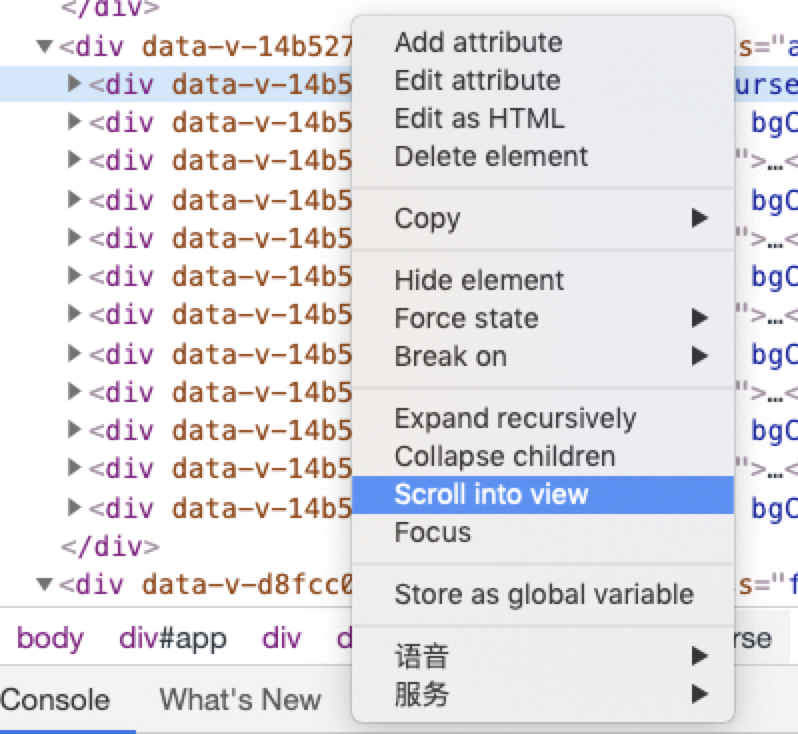798x734 pixels.
Task: Select Hide element option
Action: coord(479,280)
